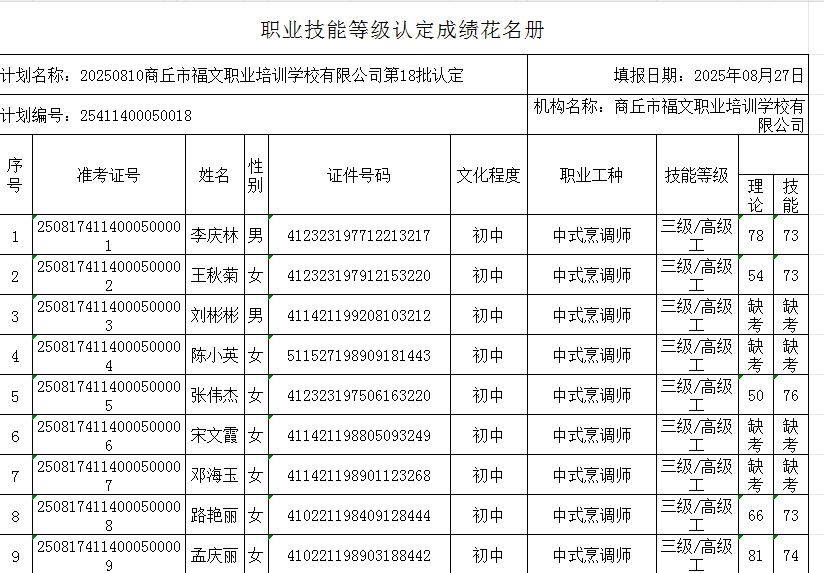Select the name cell 陈小英

(215, 356)
